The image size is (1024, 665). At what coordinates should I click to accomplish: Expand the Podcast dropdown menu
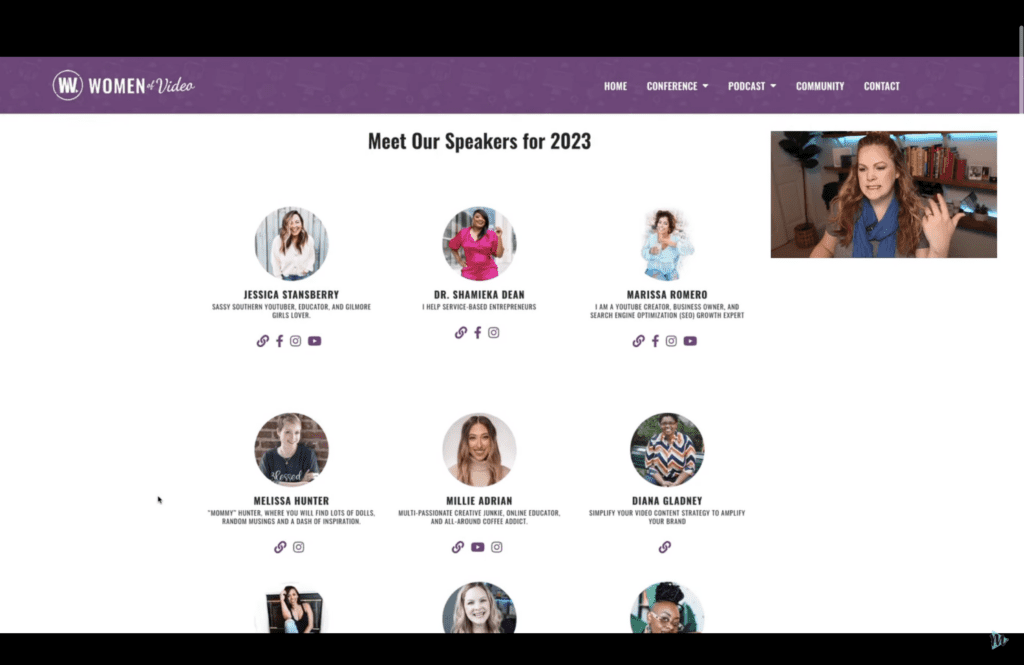pyautogui.click(x=752, y=86)
